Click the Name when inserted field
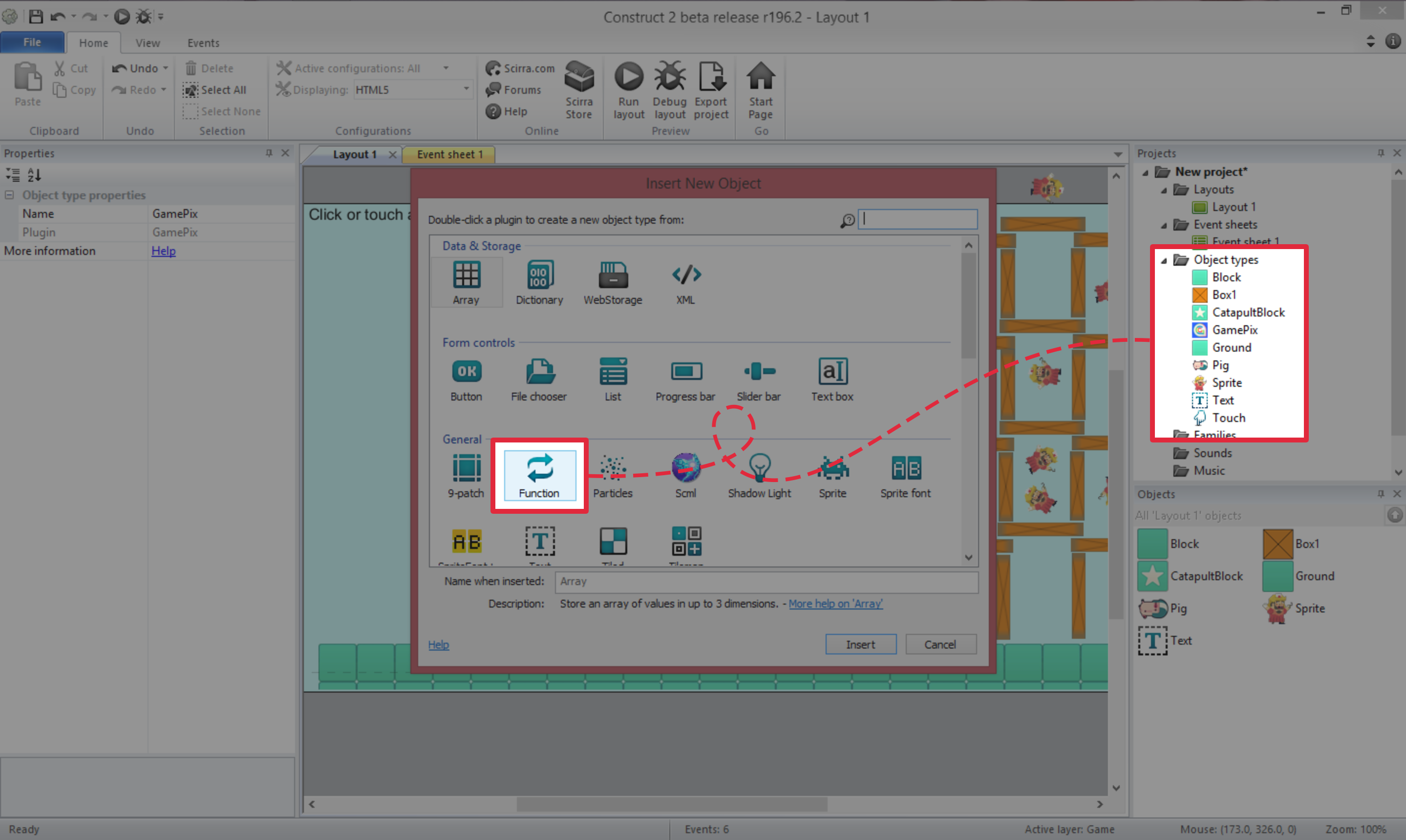 [x=767, y=582]
